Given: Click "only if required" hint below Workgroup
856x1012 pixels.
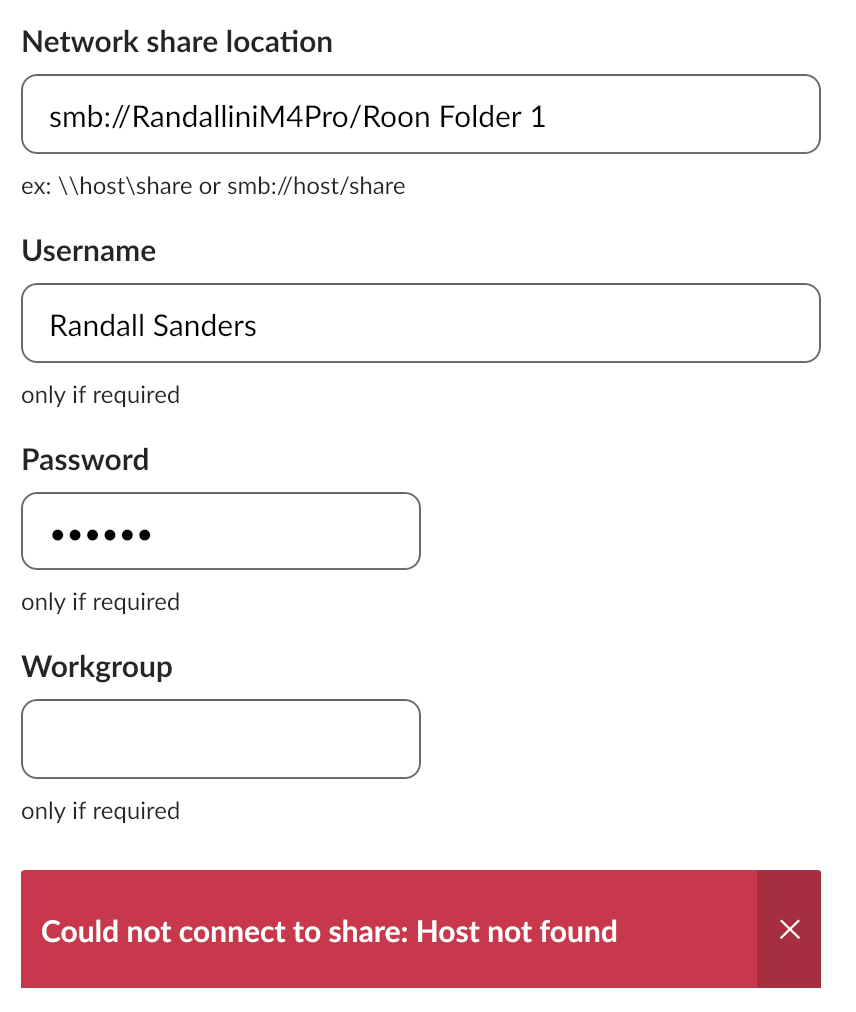Looking at the screenshot, I should coord(100,810).
